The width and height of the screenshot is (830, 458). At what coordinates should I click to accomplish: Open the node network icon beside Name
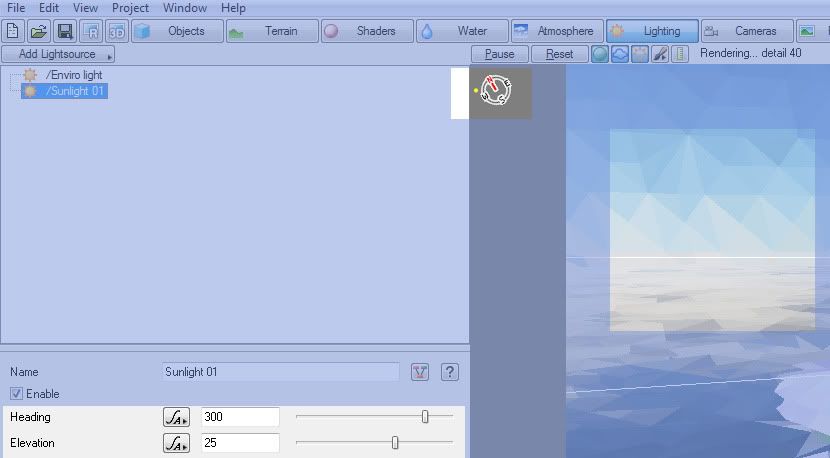coord(421,372)
